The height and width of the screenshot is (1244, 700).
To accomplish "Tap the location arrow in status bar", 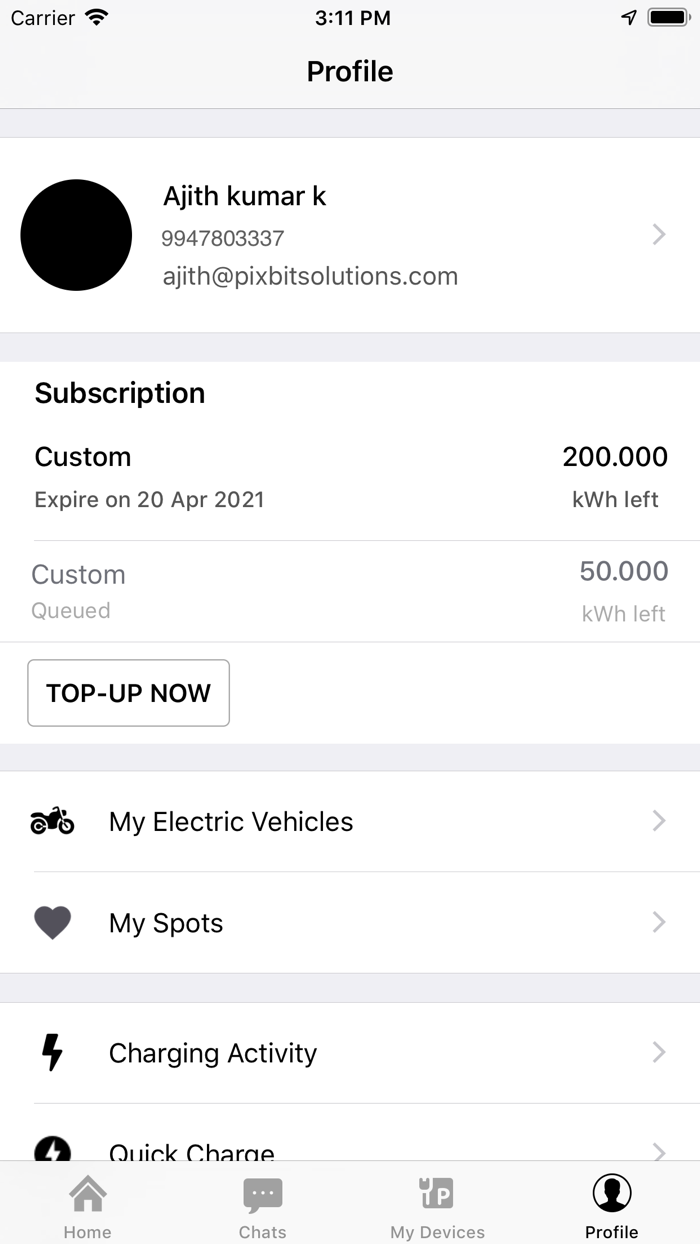I will click(629, 17).
